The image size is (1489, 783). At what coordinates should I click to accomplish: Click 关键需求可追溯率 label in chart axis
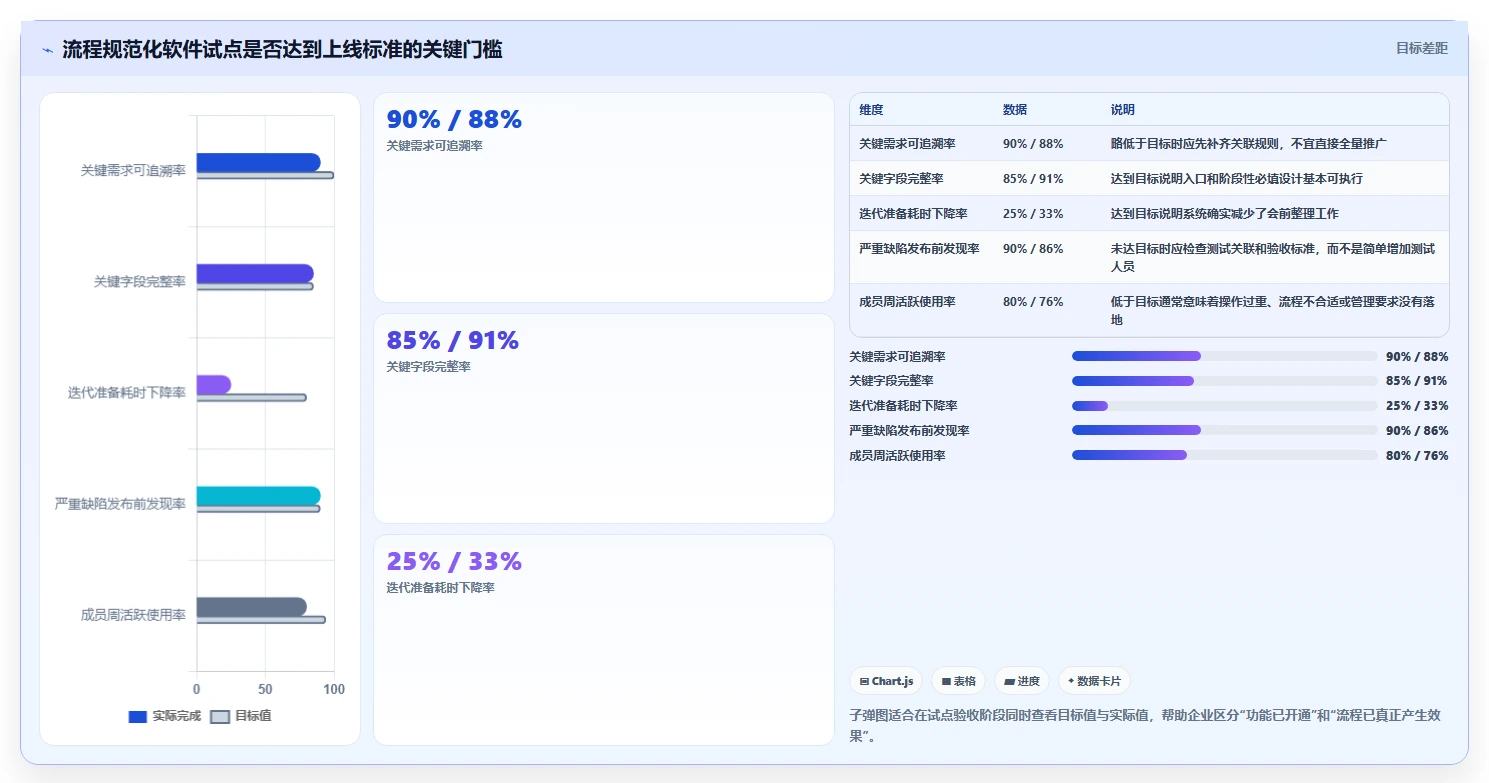pos(133,171)
